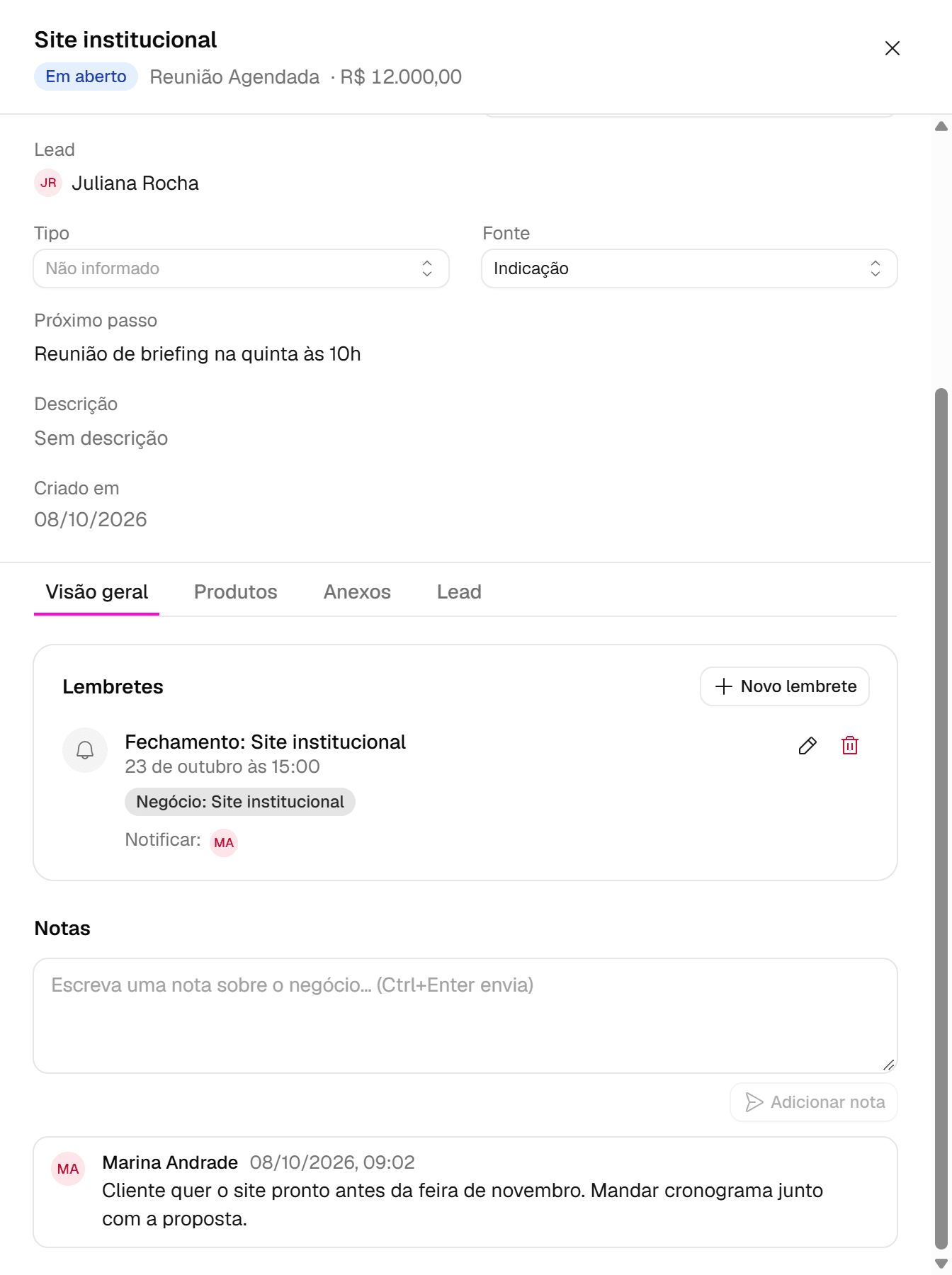This screenshot has width=952, height=1275.
Task: Click the Em aberto status badge
Action: pos(86,76)
